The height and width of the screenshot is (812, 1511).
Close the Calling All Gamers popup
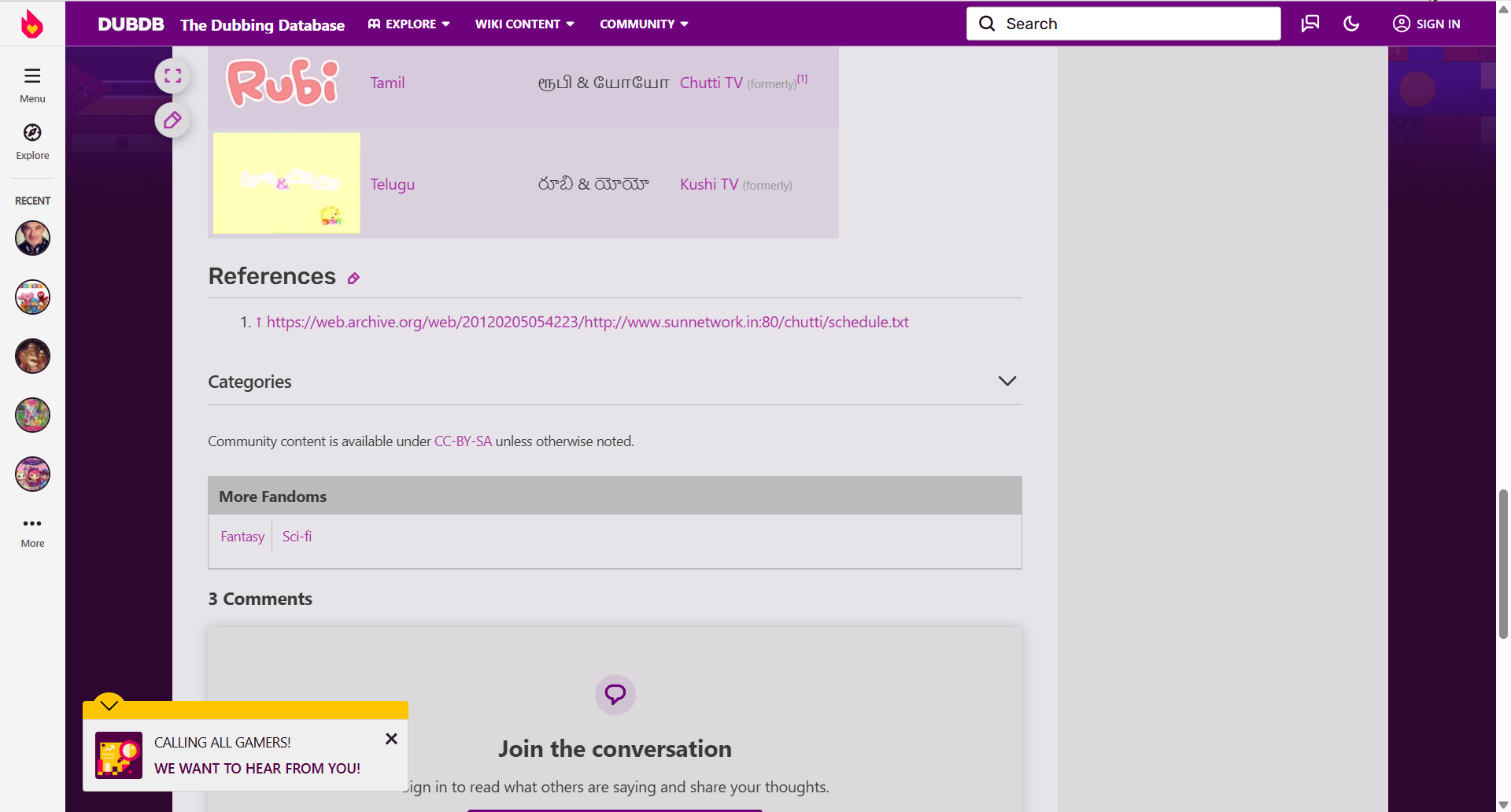[x=391, y=739]
